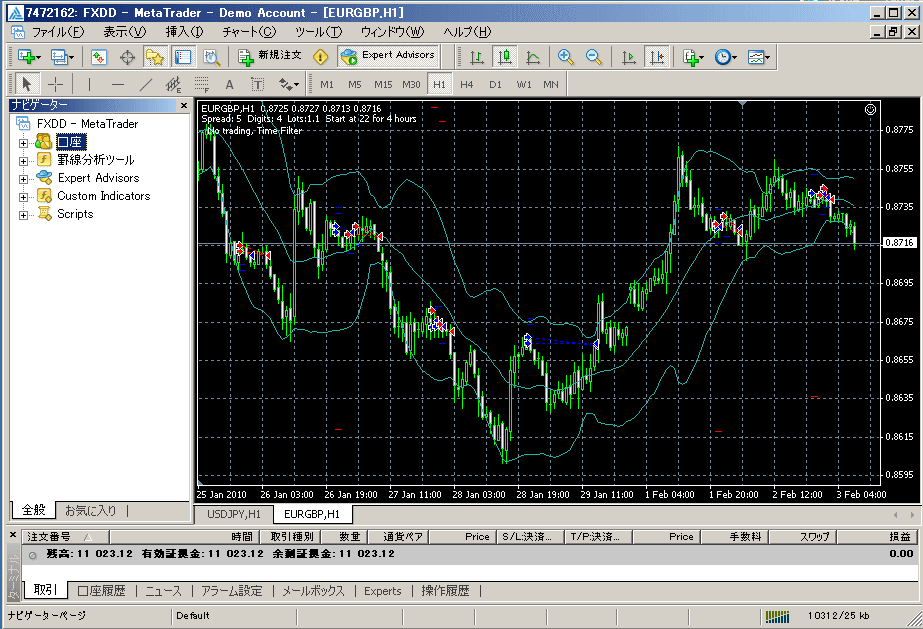Select the H1 timeframe button

coord(439,85)
